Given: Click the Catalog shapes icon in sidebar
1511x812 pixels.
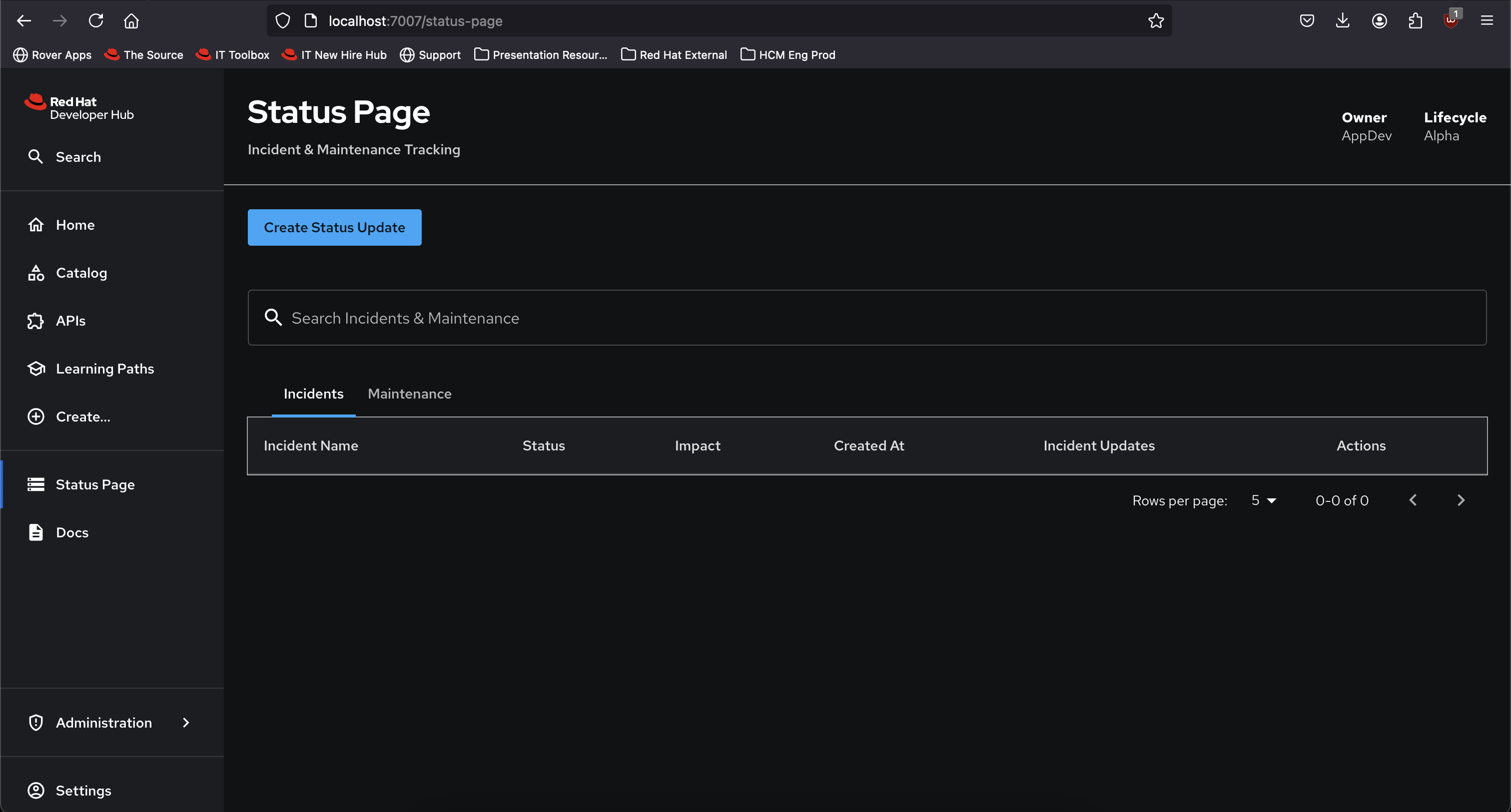Looking at the screenshot, I should [36, 273].
